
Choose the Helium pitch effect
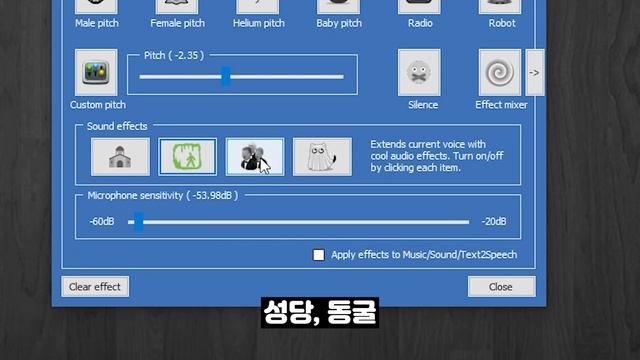point(258,6)
